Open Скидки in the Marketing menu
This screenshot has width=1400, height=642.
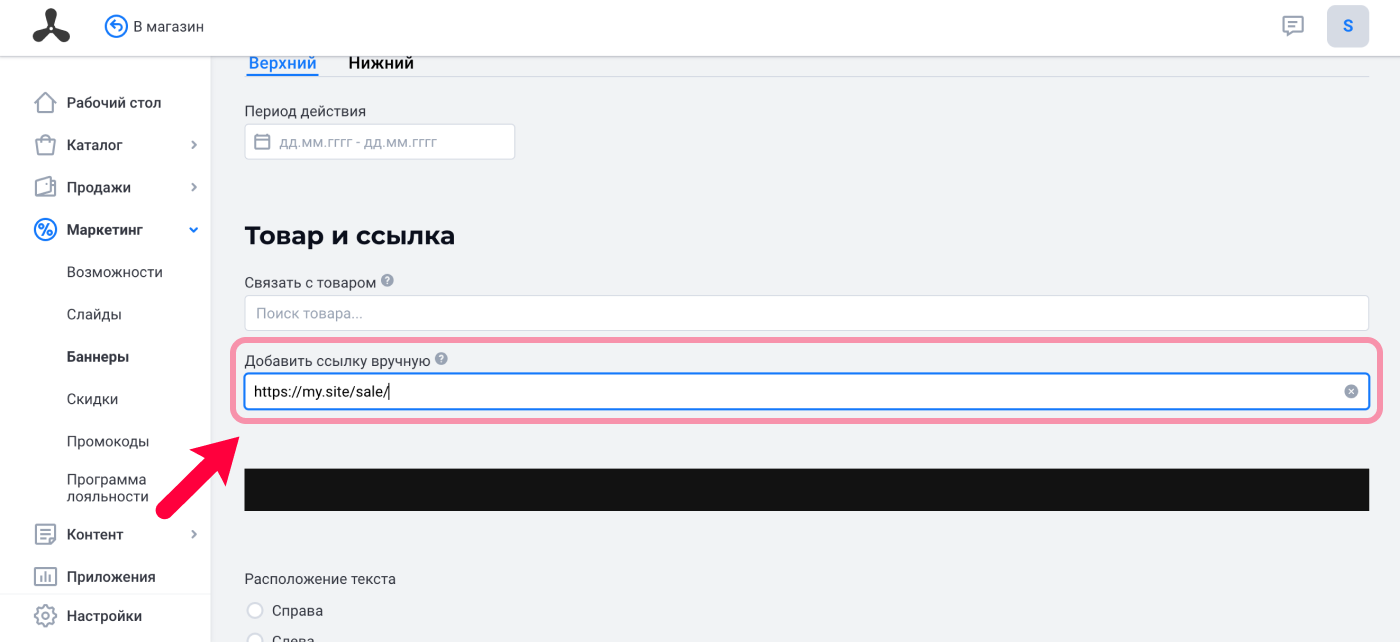coord(93,399)
